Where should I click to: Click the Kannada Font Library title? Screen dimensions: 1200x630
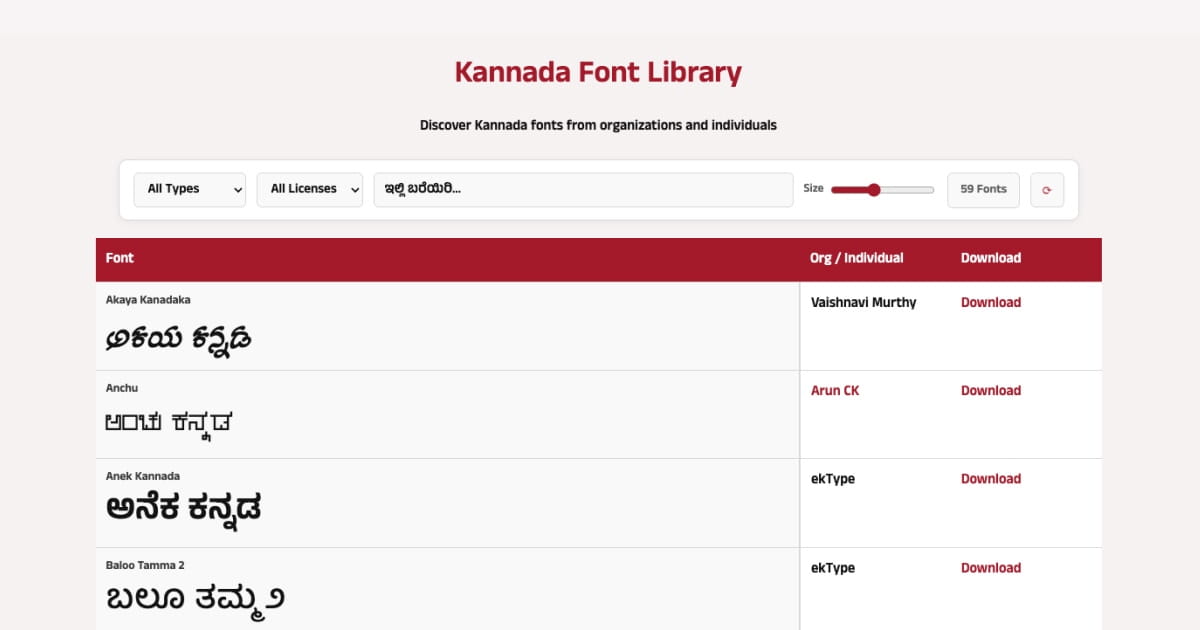coord(598,71)
